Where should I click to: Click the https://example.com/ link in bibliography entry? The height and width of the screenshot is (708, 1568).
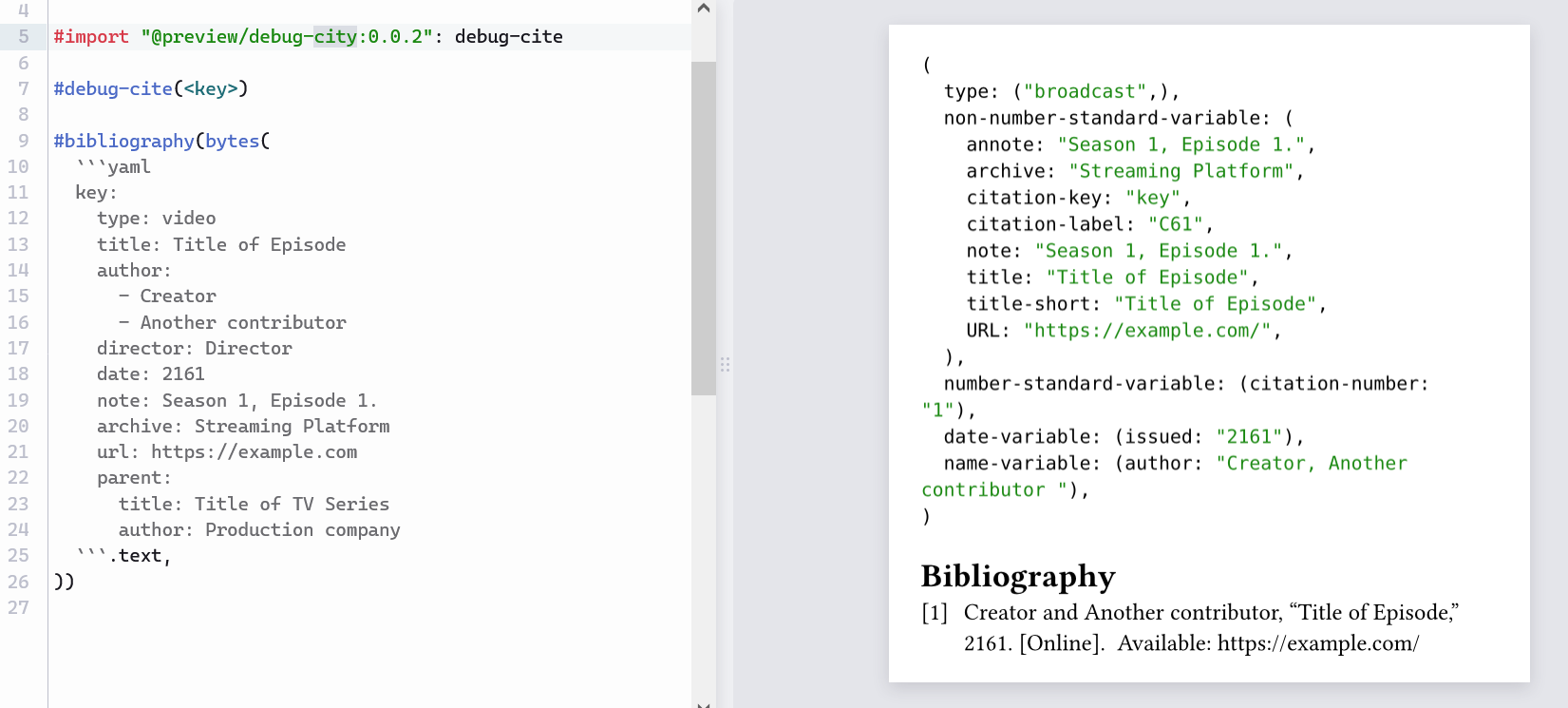1317,643
